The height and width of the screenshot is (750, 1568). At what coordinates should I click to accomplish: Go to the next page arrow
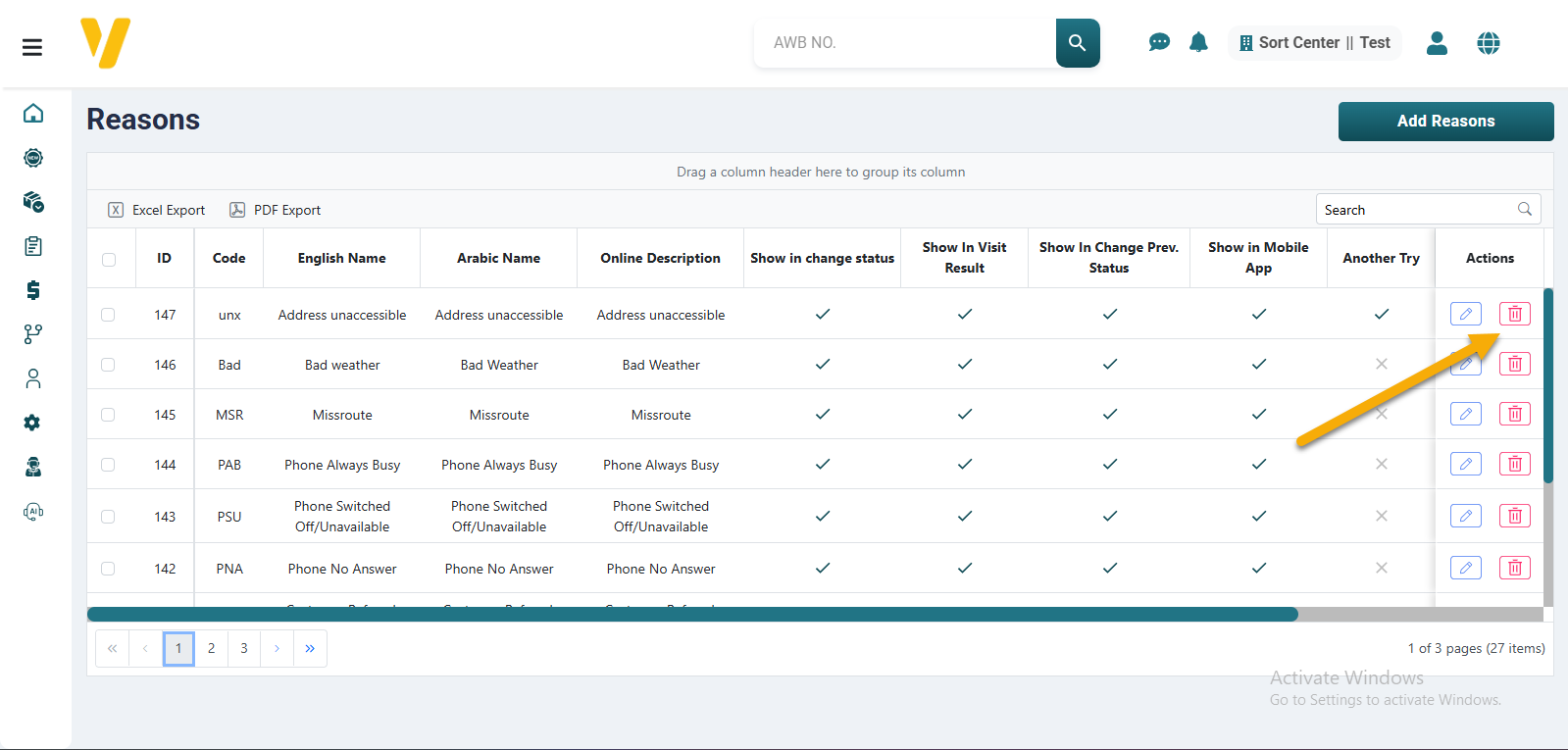tap(277, 648)
